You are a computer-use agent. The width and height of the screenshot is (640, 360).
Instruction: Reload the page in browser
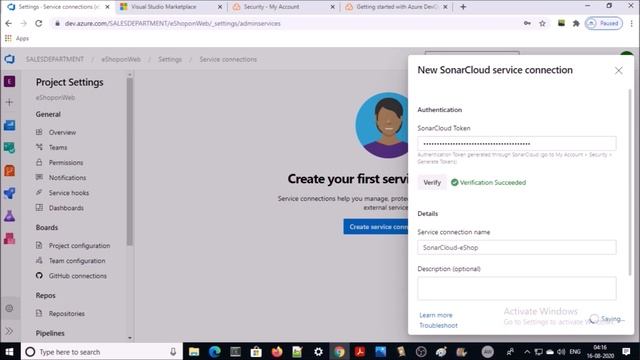coord(39,24)
